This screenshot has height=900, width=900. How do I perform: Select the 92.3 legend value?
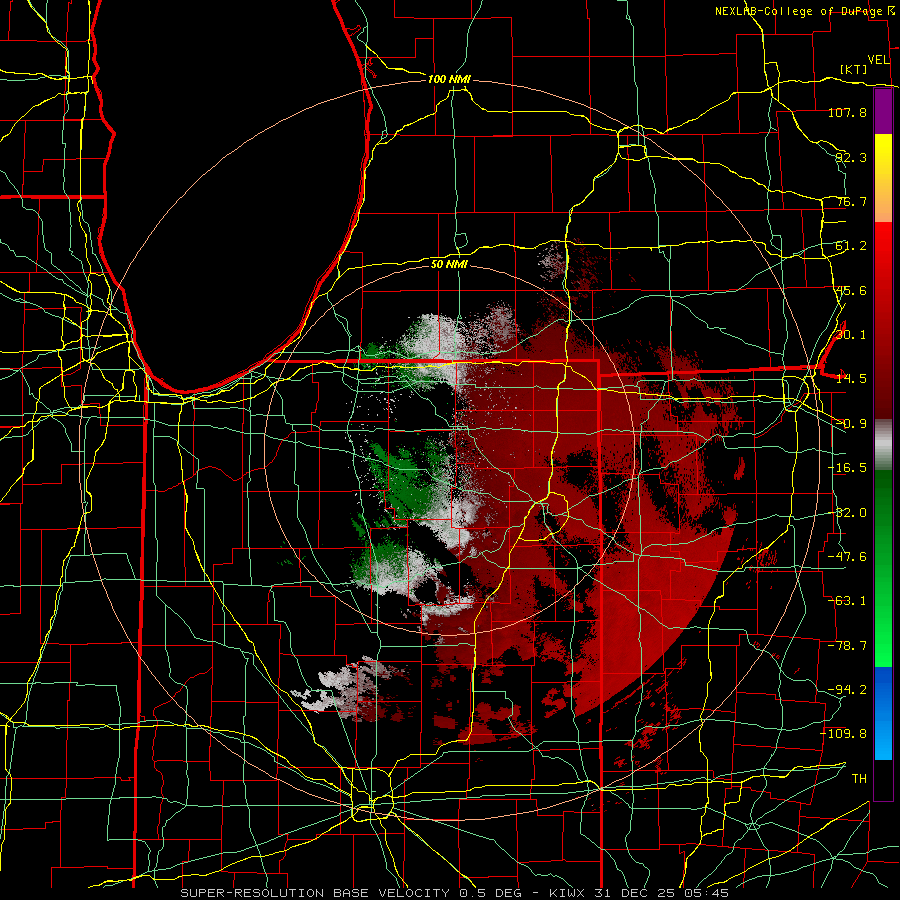click(851, 157)
